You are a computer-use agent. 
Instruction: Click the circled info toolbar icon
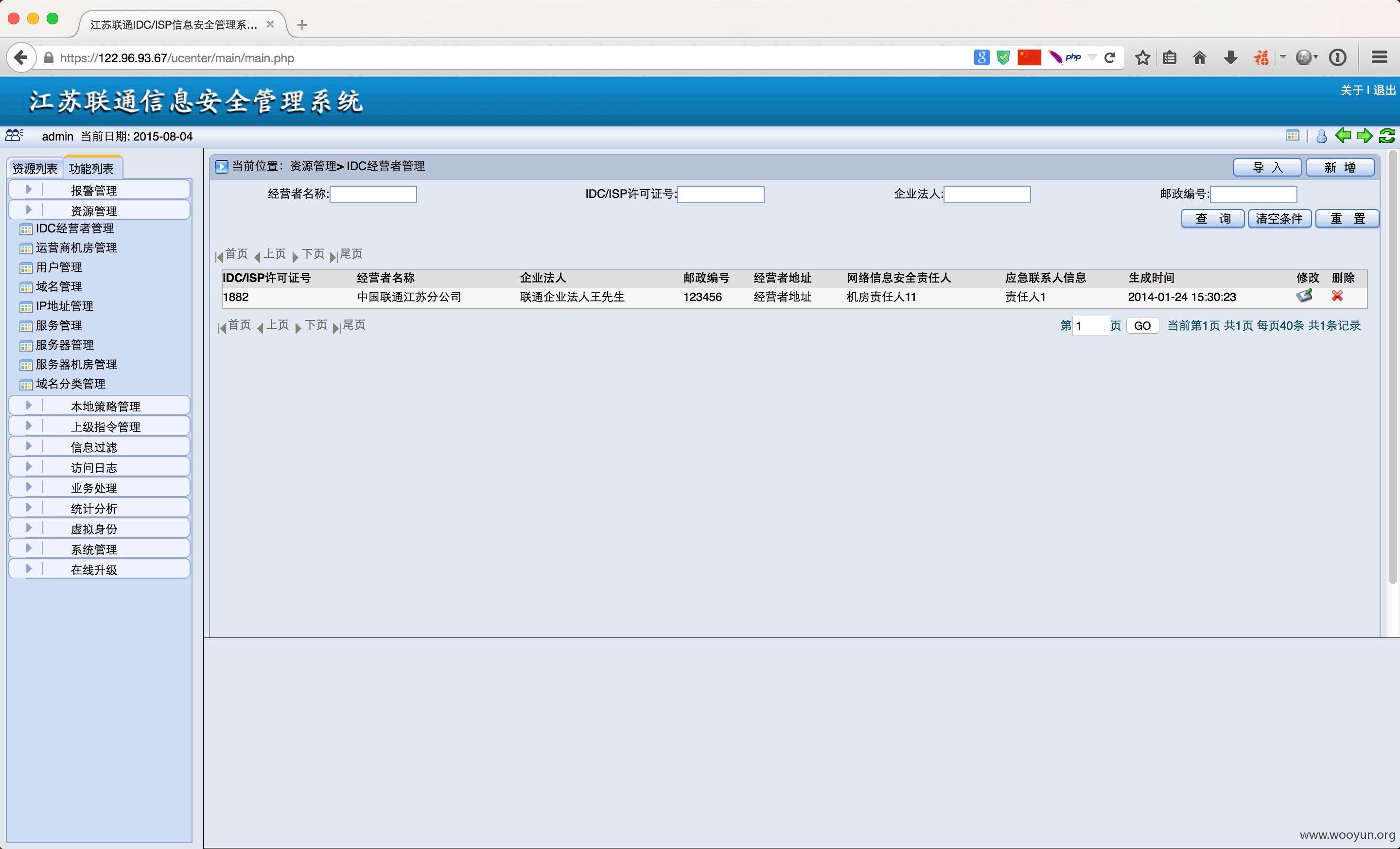click(1337, 57)
